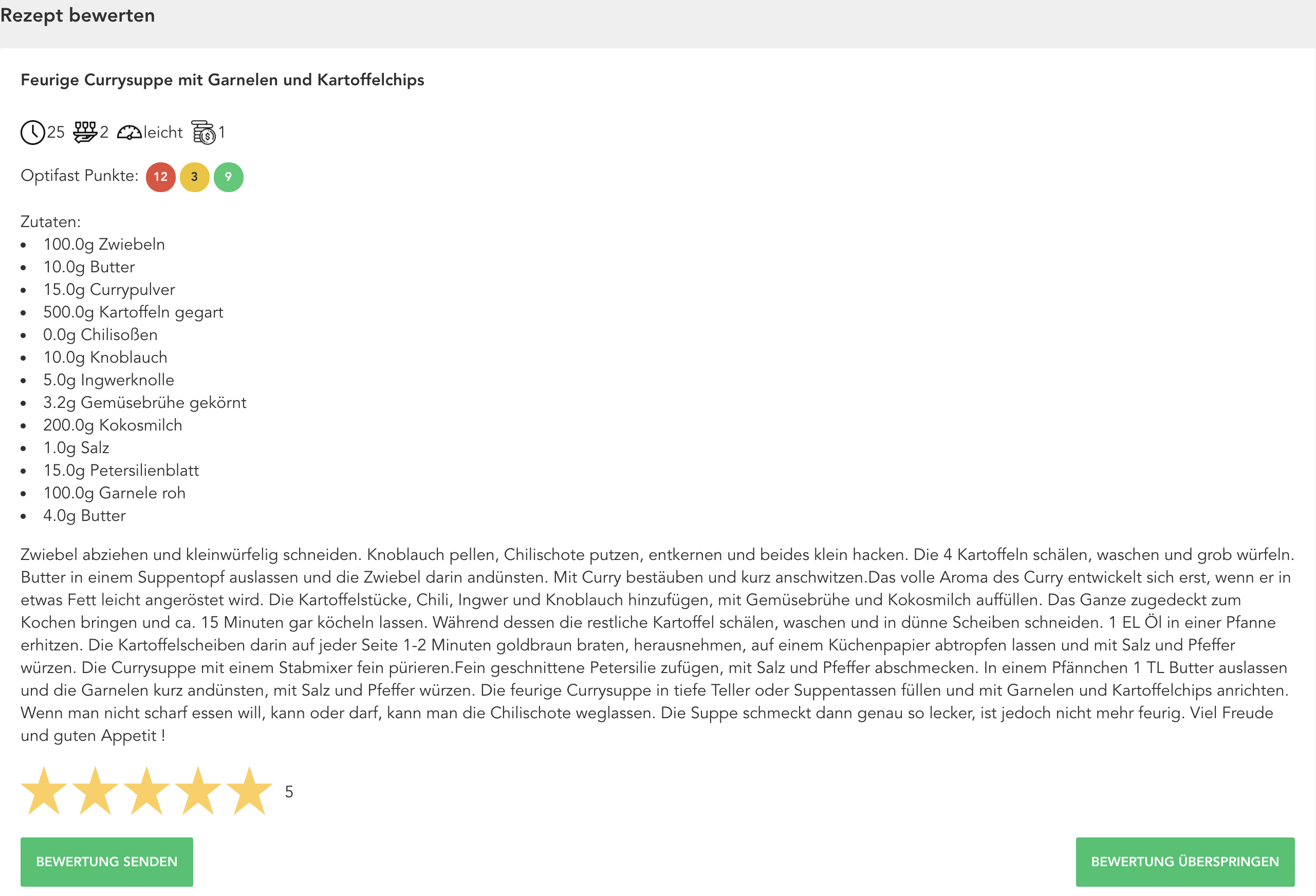
Task: Click the rating value number beside stars
Action: point(289,792)
